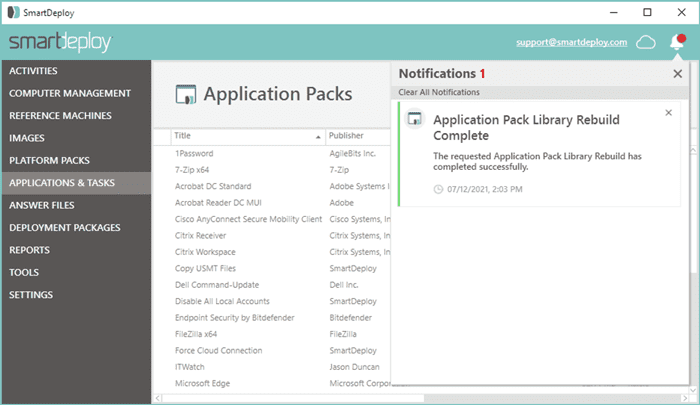Open Answer Files
700x405 pixels.
click(x=76, y=205)
